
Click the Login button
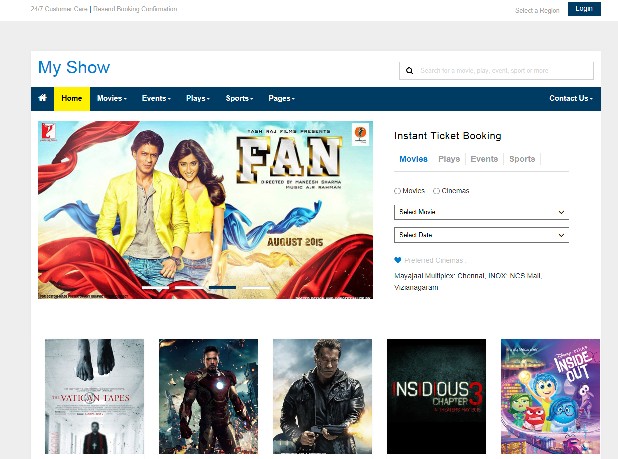tap(584, 9)
